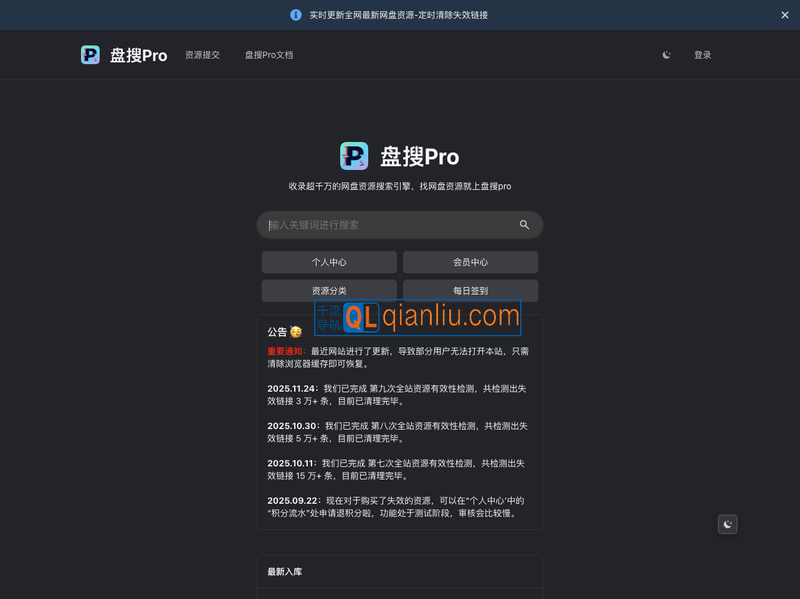Image resolution: width=800 pixels, height=599 pixels.
Task: Dismiss the top notice banner with the X
Action: tap(784, 15)
